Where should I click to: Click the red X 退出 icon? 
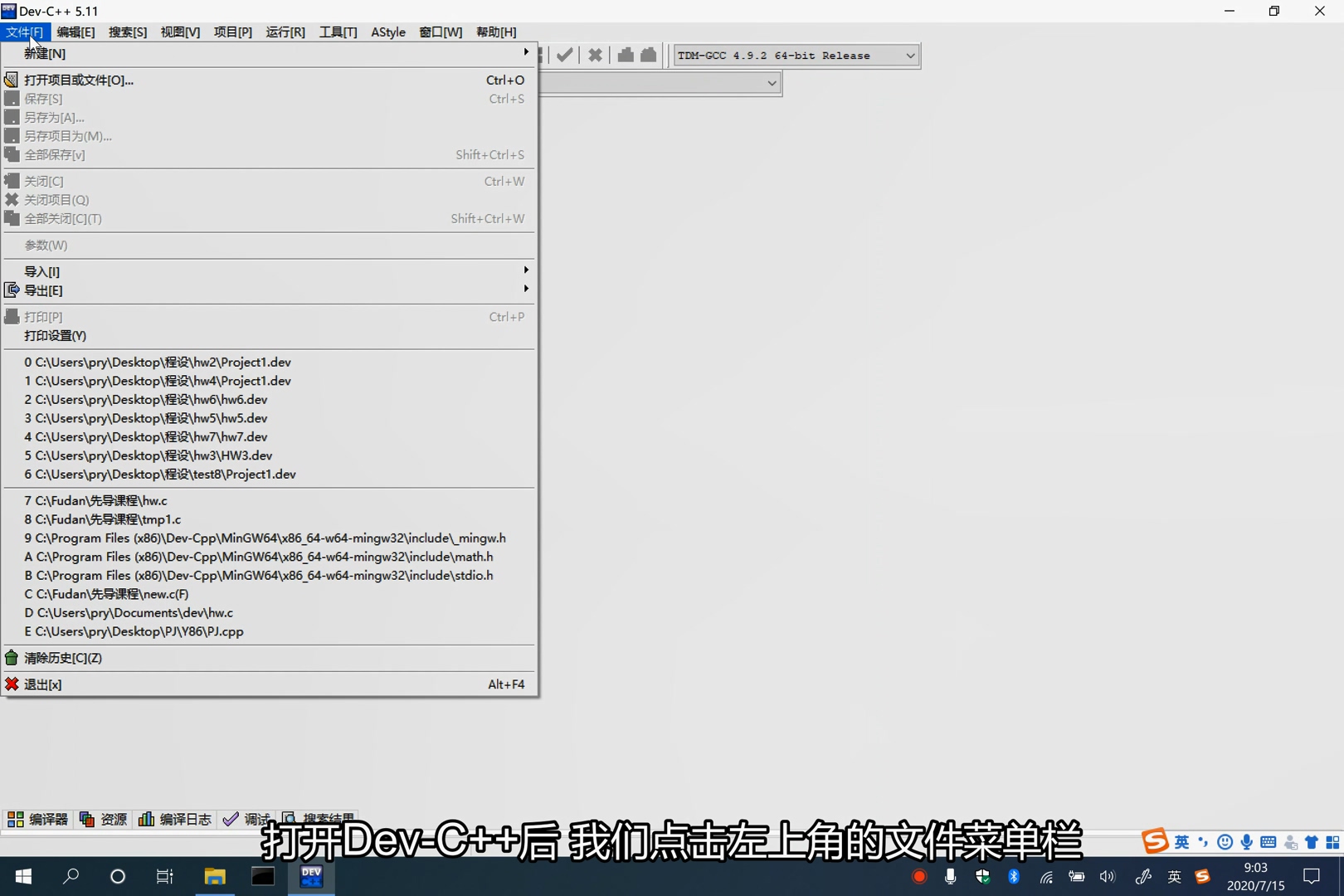tap(12, 684)
